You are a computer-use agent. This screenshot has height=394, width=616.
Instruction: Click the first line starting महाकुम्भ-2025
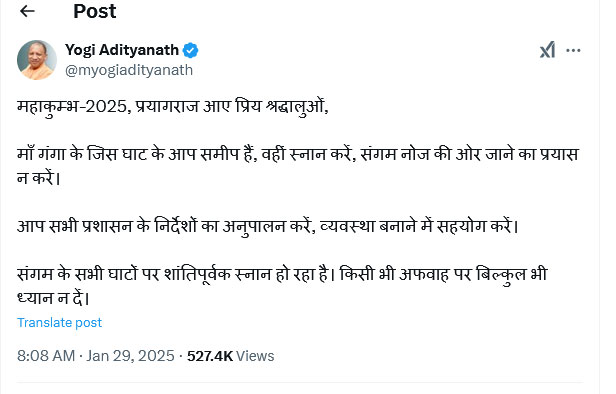pos(172,107)
